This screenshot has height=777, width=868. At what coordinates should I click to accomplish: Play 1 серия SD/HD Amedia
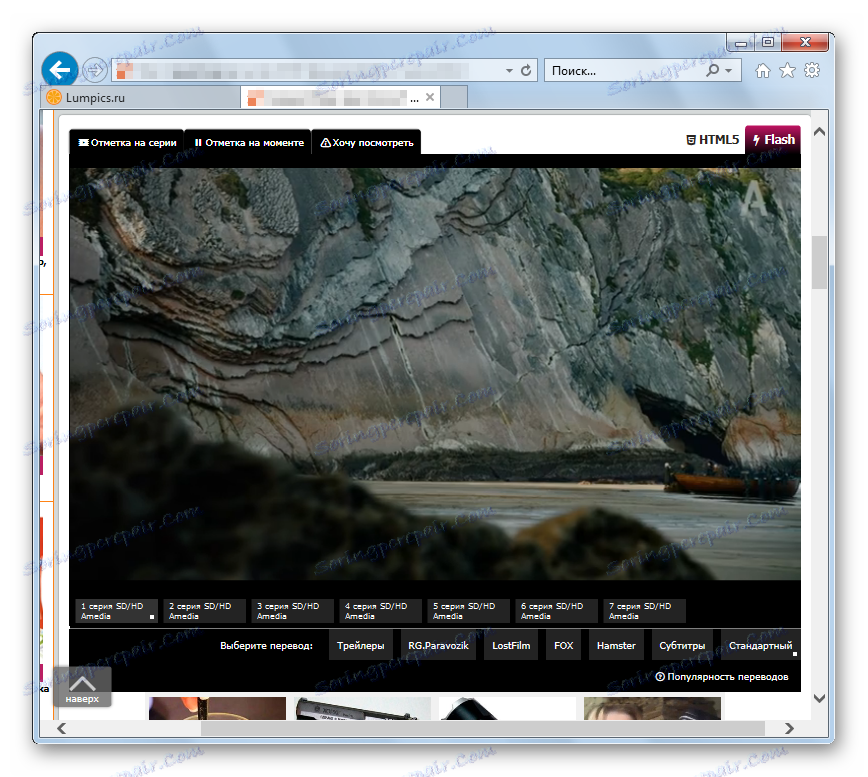[116, 611]
